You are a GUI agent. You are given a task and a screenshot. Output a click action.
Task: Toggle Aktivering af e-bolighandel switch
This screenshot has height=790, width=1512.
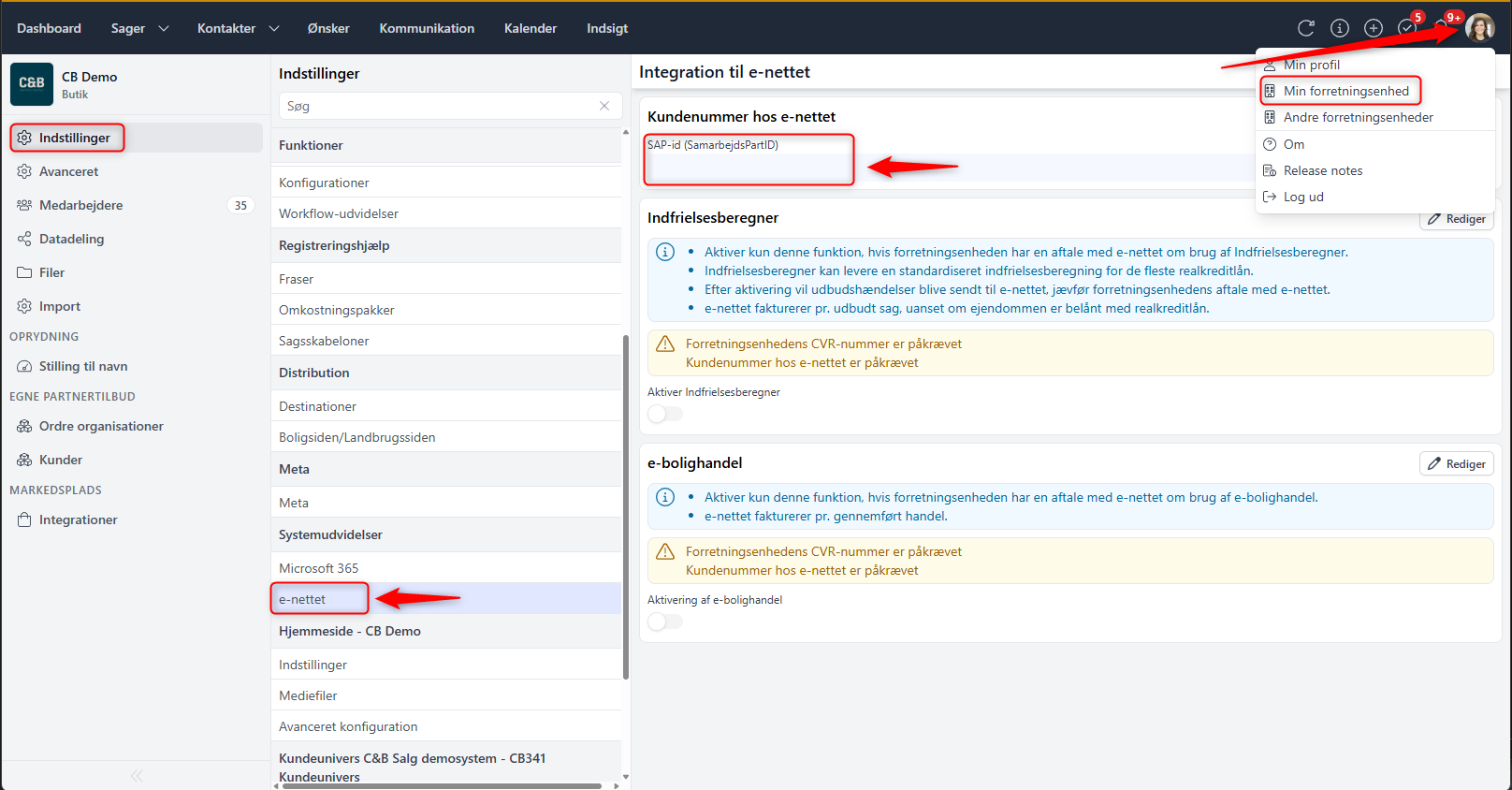click(664, 622)
